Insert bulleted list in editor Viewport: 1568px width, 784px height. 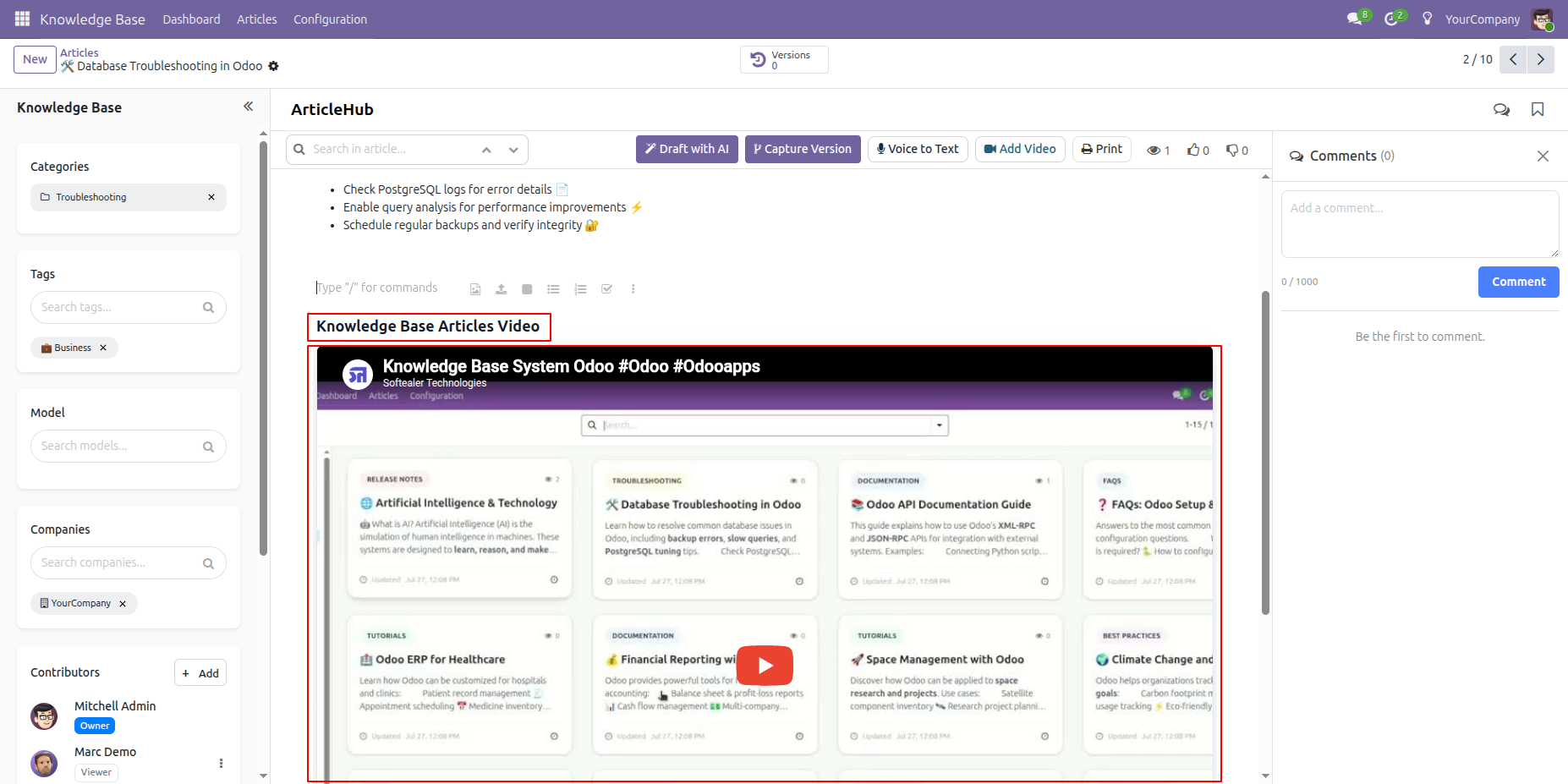click(x=553, y=289)
